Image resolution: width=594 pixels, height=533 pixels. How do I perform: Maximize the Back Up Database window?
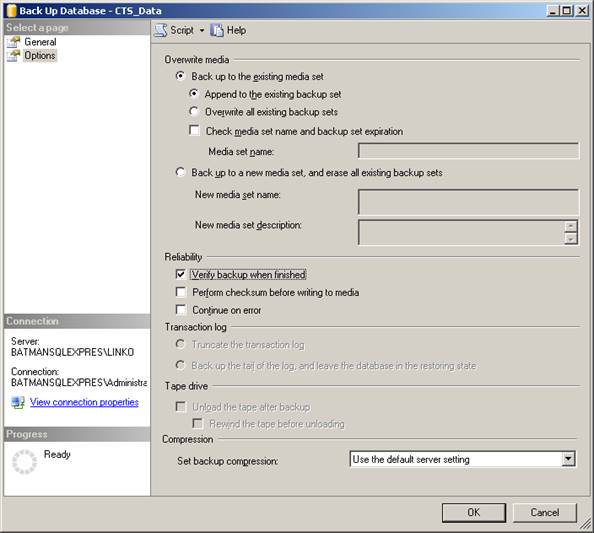[x=566, y=10]
